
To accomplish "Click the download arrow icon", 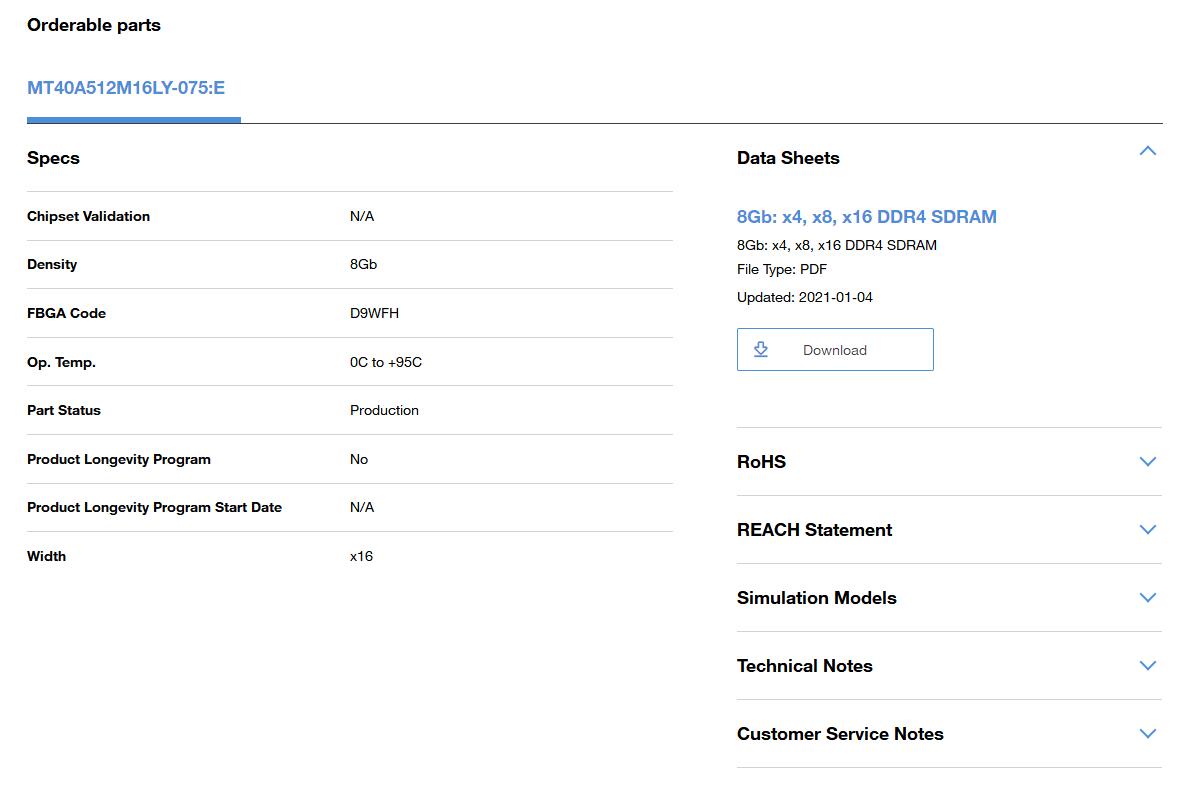I will tap(761, 349).
